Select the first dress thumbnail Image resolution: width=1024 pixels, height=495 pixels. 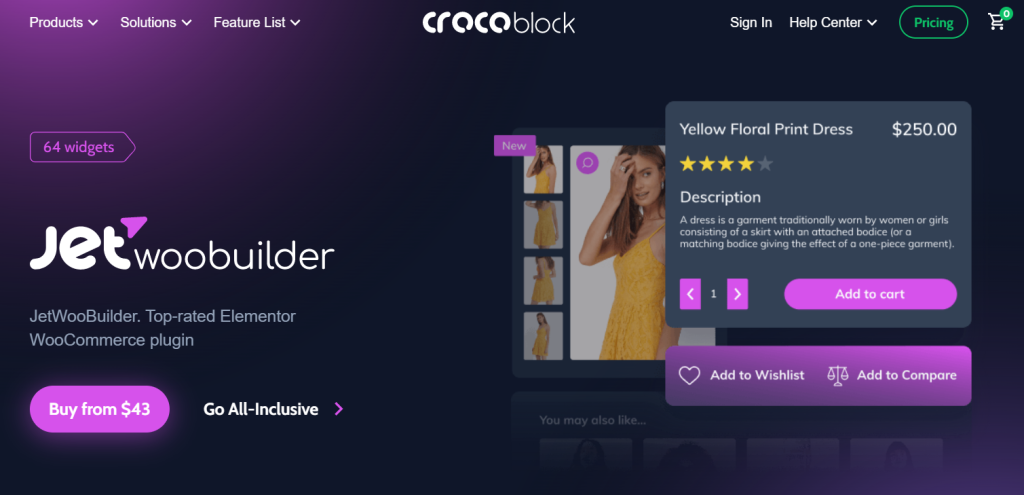(543, 169)
